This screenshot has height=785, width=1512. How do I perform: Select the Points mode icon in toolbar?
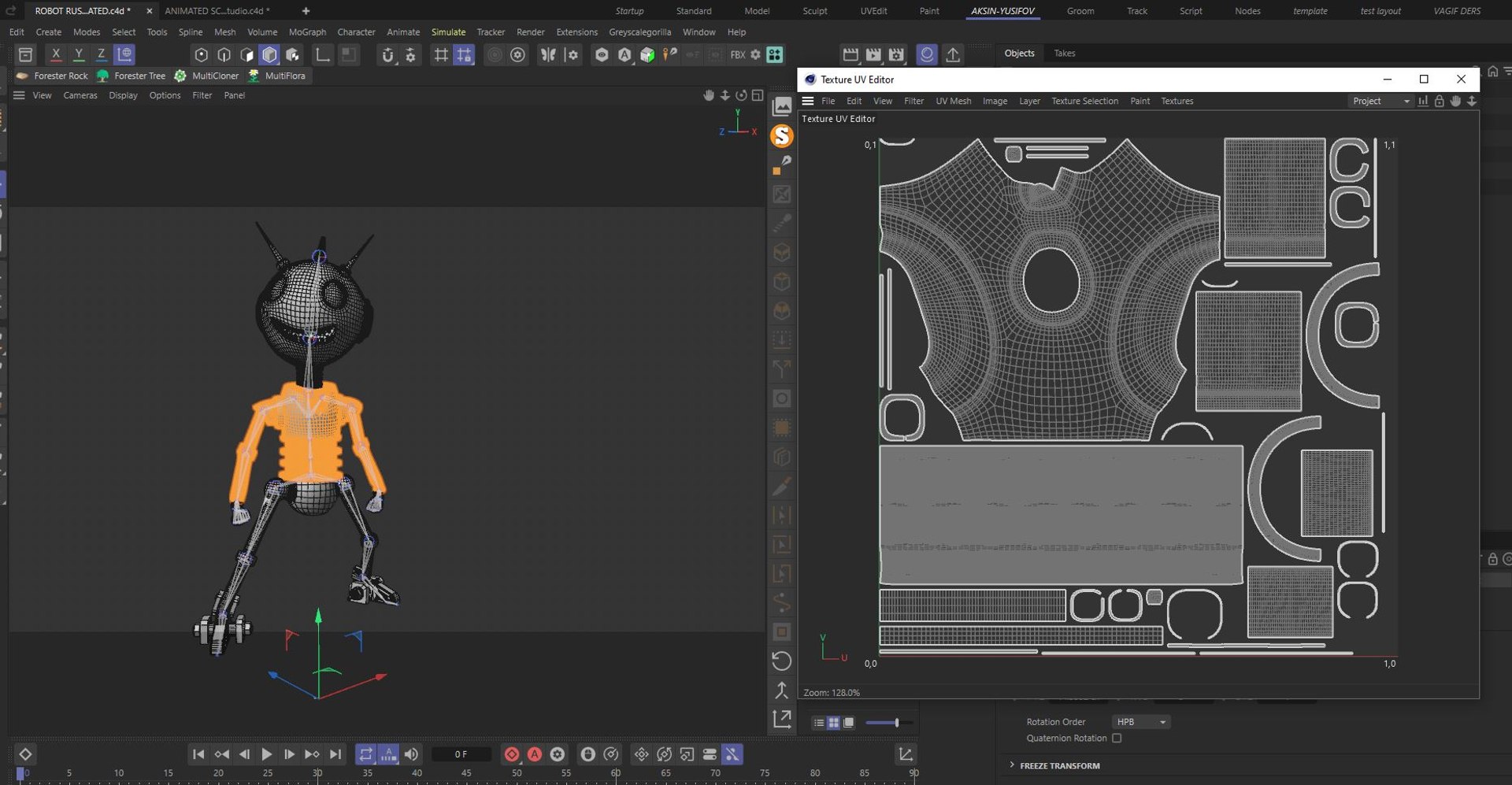click(x=202, y=54)
